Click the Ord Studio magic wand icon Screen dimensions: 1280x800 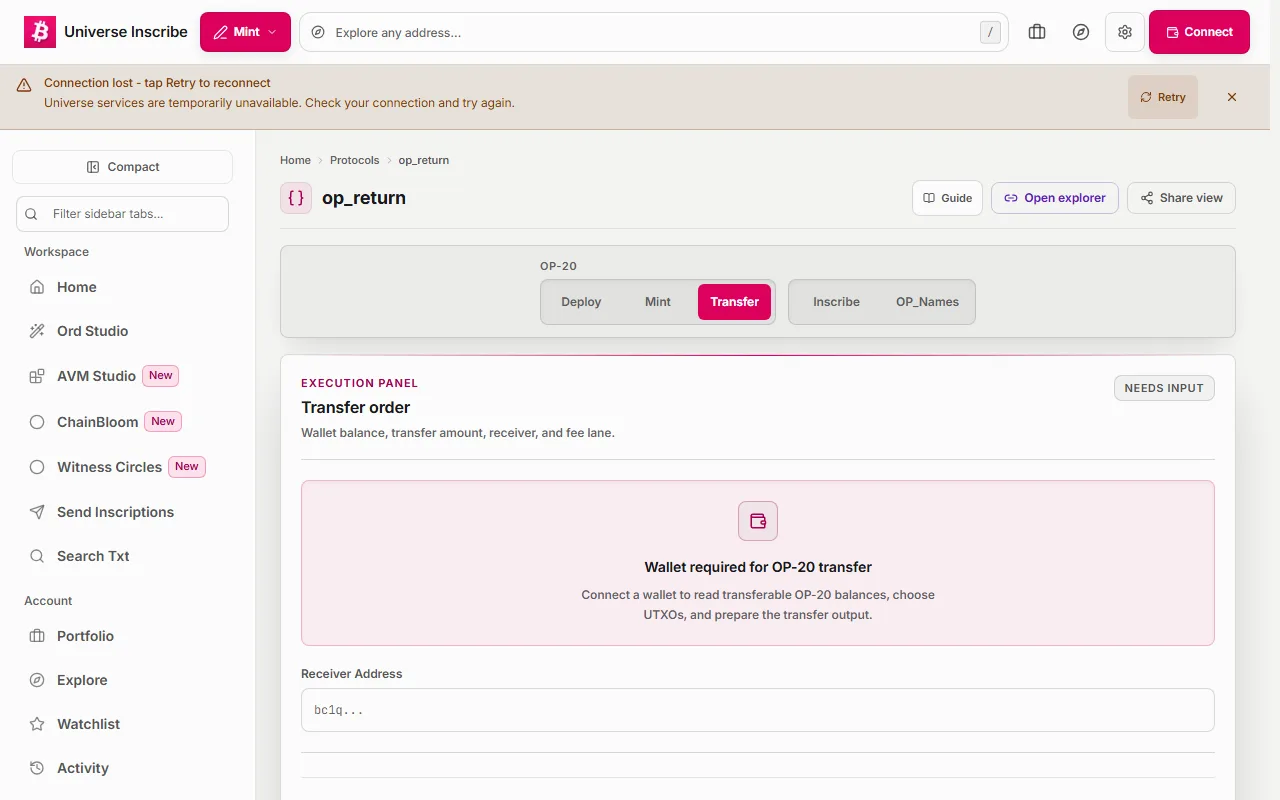pyautogui.click(x=37, y=331)
